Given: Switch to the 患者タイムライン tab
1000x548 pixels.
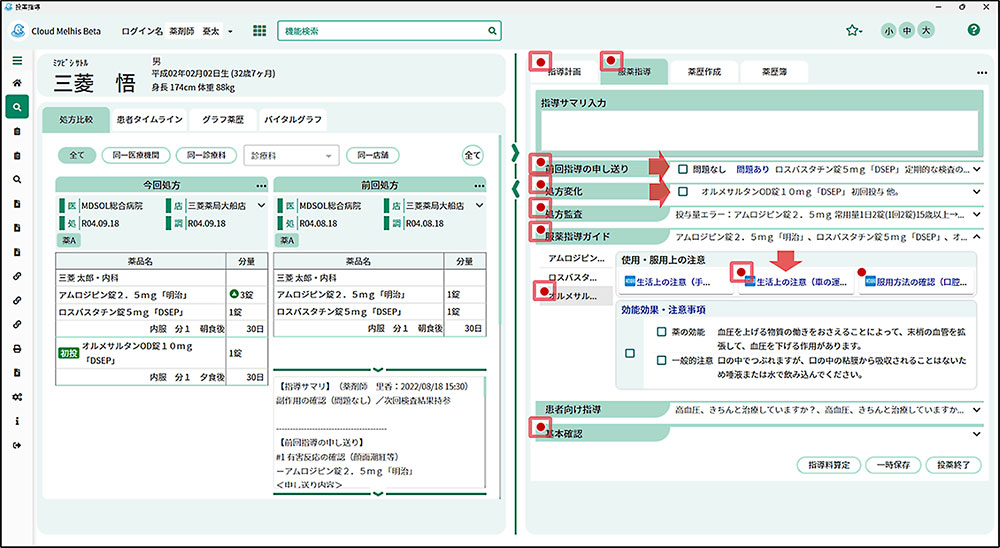Looking at the screenshot, I should (x=149, y=119).
